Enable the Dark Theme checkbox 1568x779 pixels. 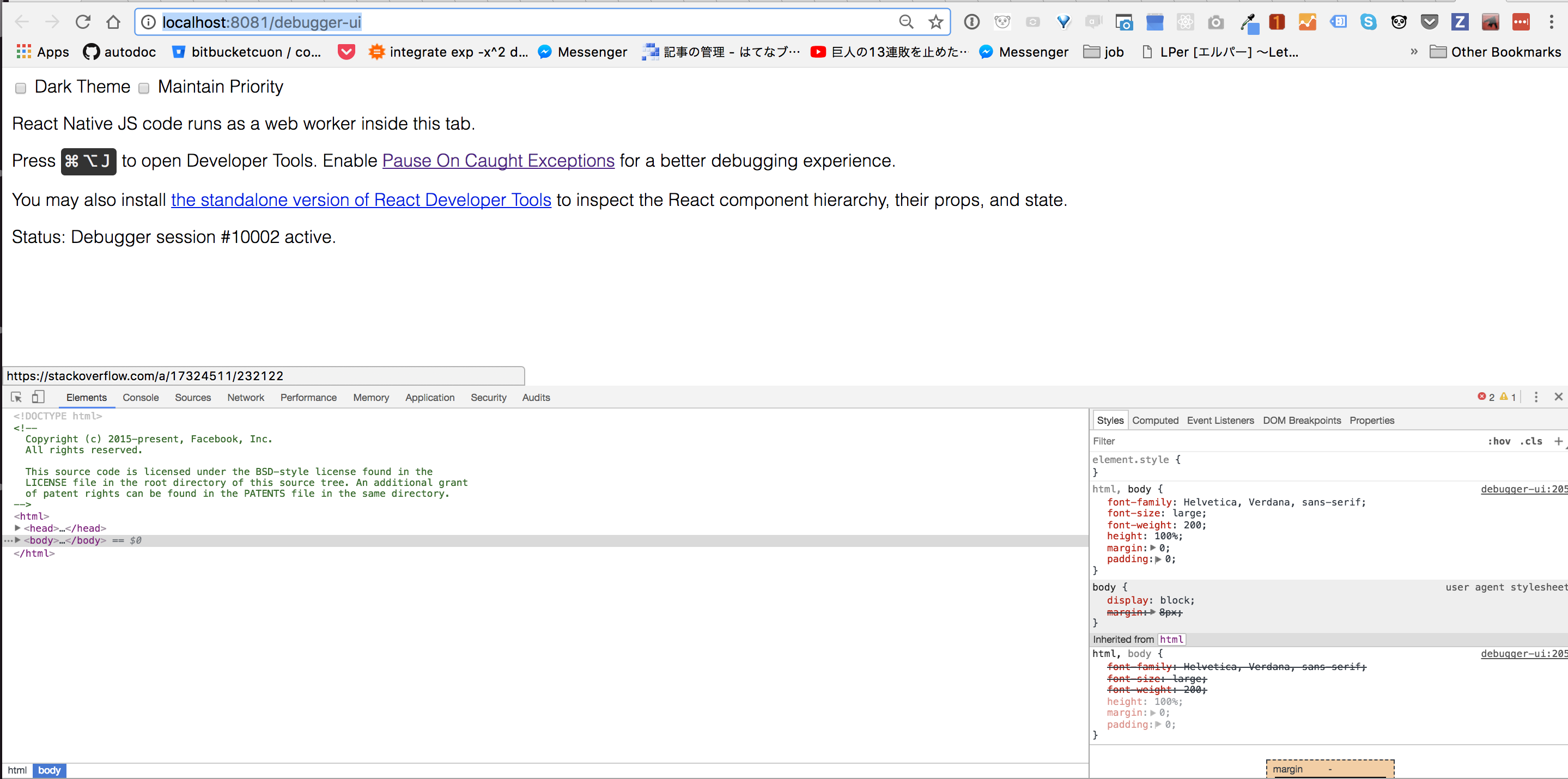pos(21,88)
